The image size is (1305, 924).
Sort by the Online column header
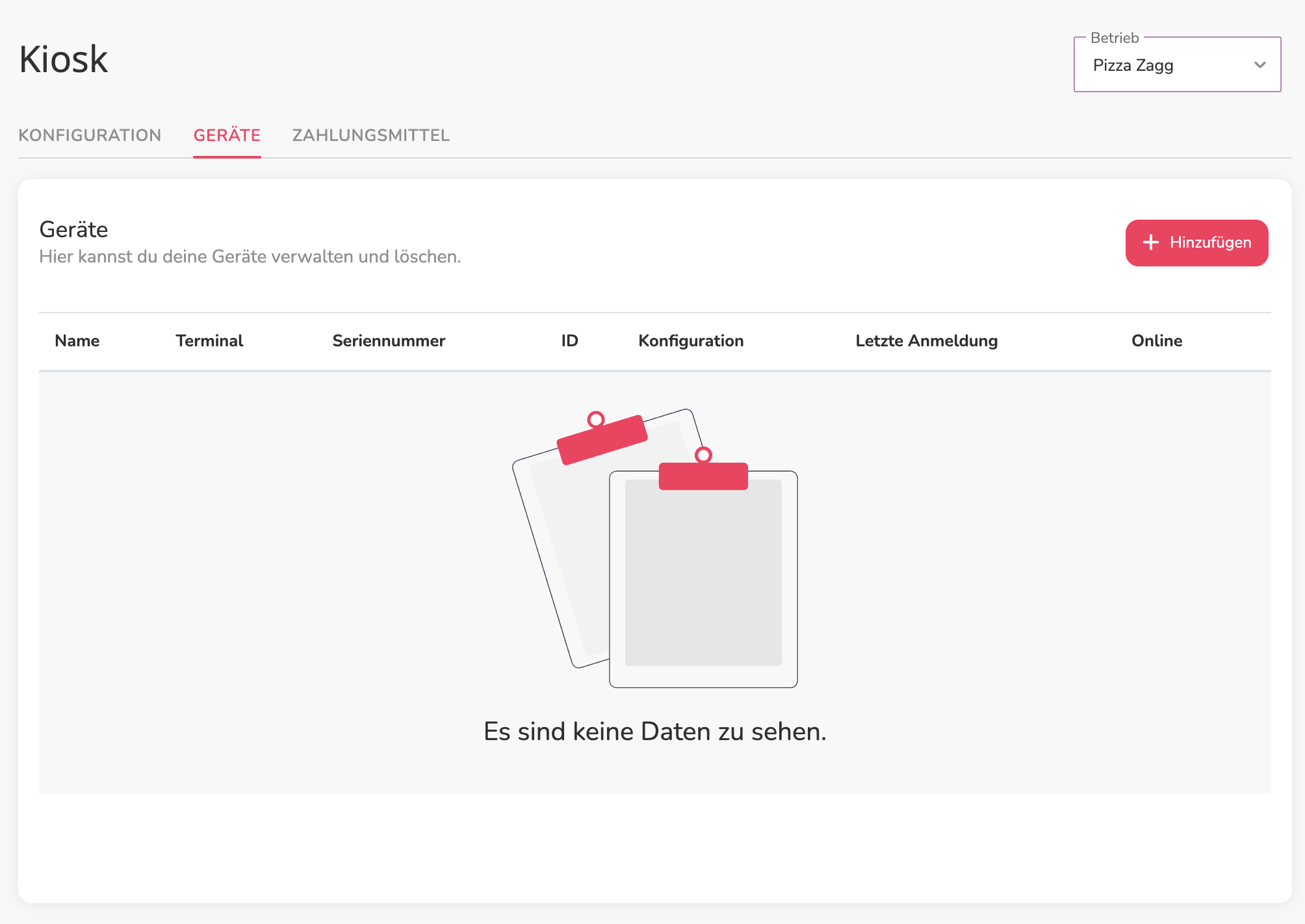[x=1157, y=340]
